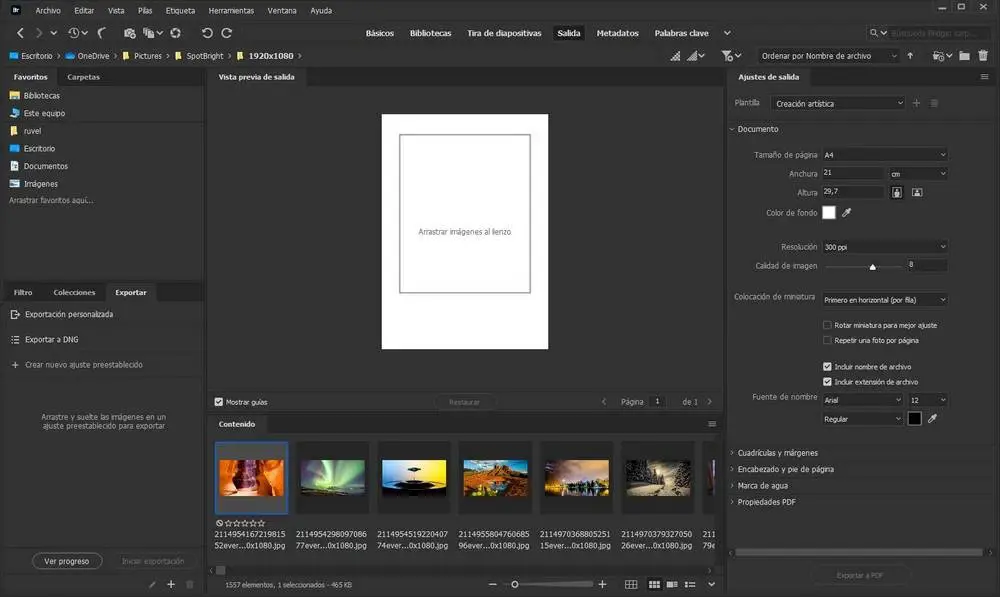Screen dimensions: 1000x597
Task: Toggle ascending sort order arrow
Action: (910, 56)
